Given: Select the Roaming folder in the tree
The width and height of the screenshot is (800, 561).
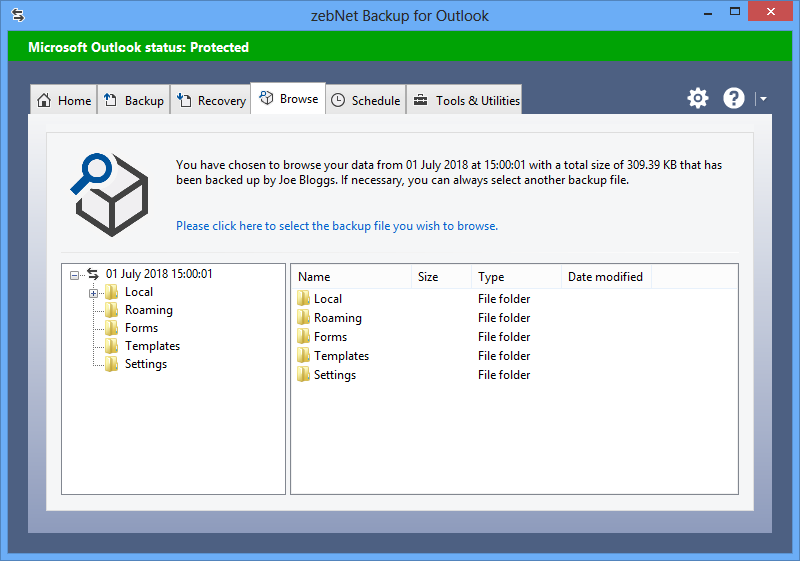Looking at the screenshot, I should 148,310.
